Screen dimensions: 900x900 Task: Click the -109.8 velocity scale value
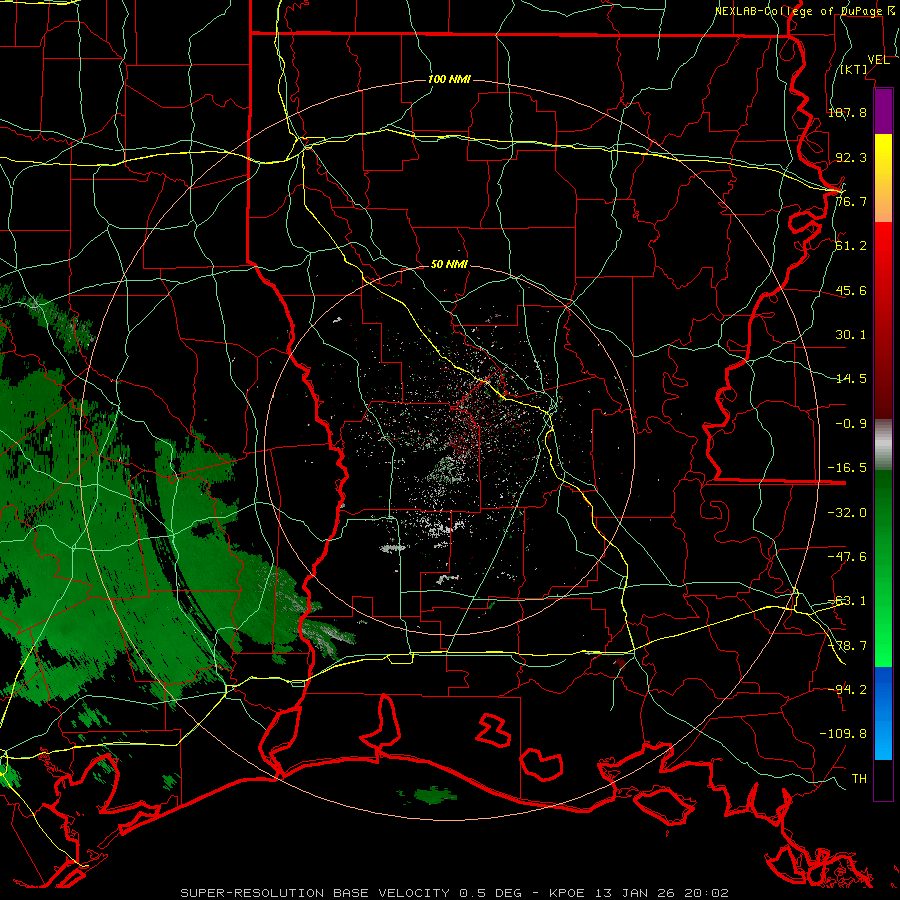tap(843, 734)
